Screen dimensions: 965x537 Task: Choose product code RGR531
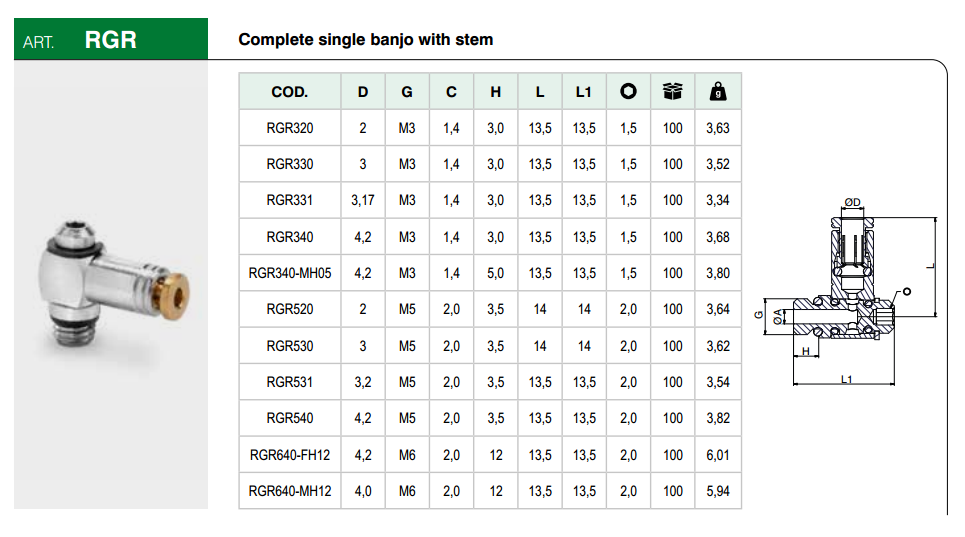tap(290, 382)
